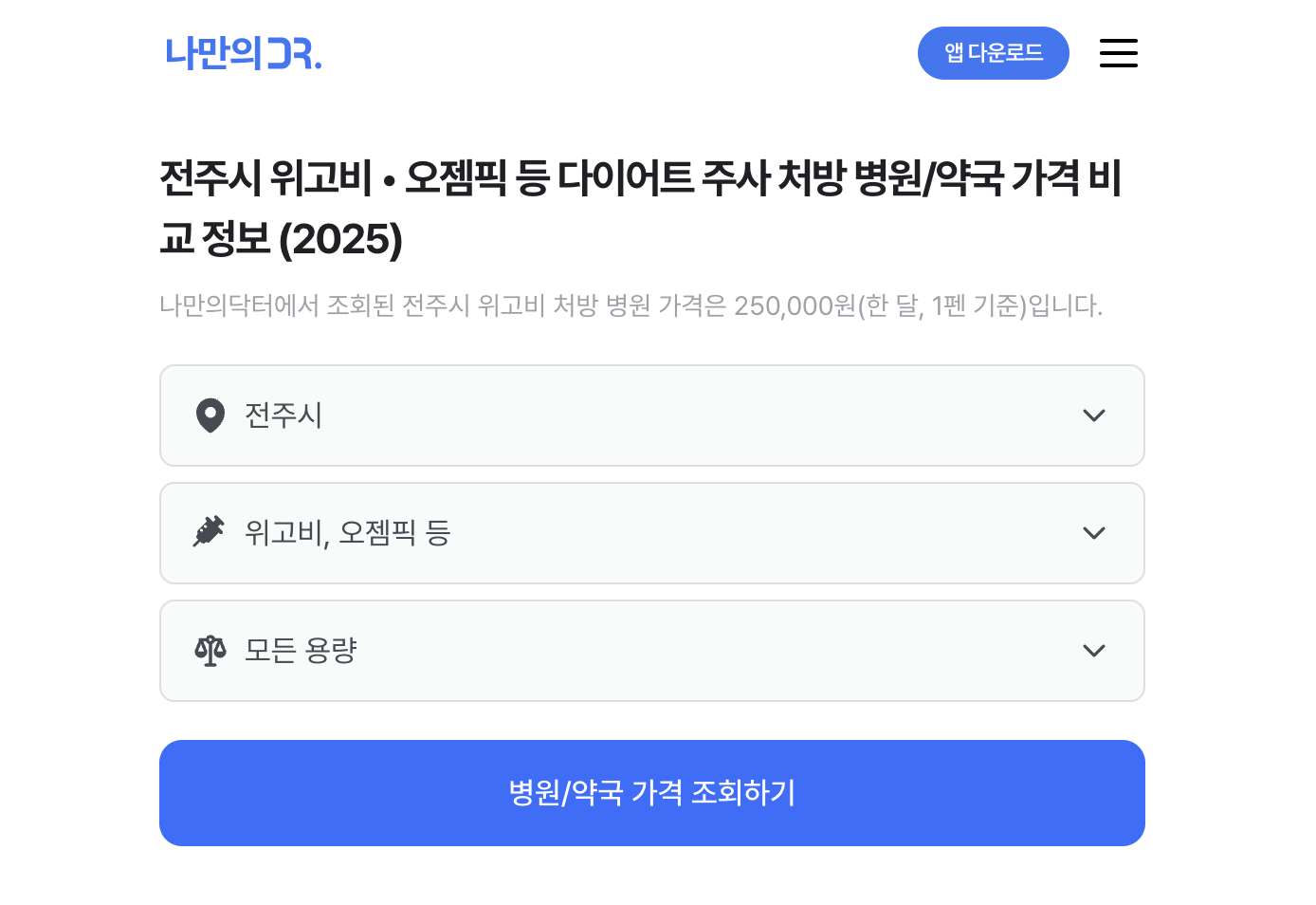Click the chevron on the medication selector
The image size is (1316, 905).
click(x=1094, y=533)
